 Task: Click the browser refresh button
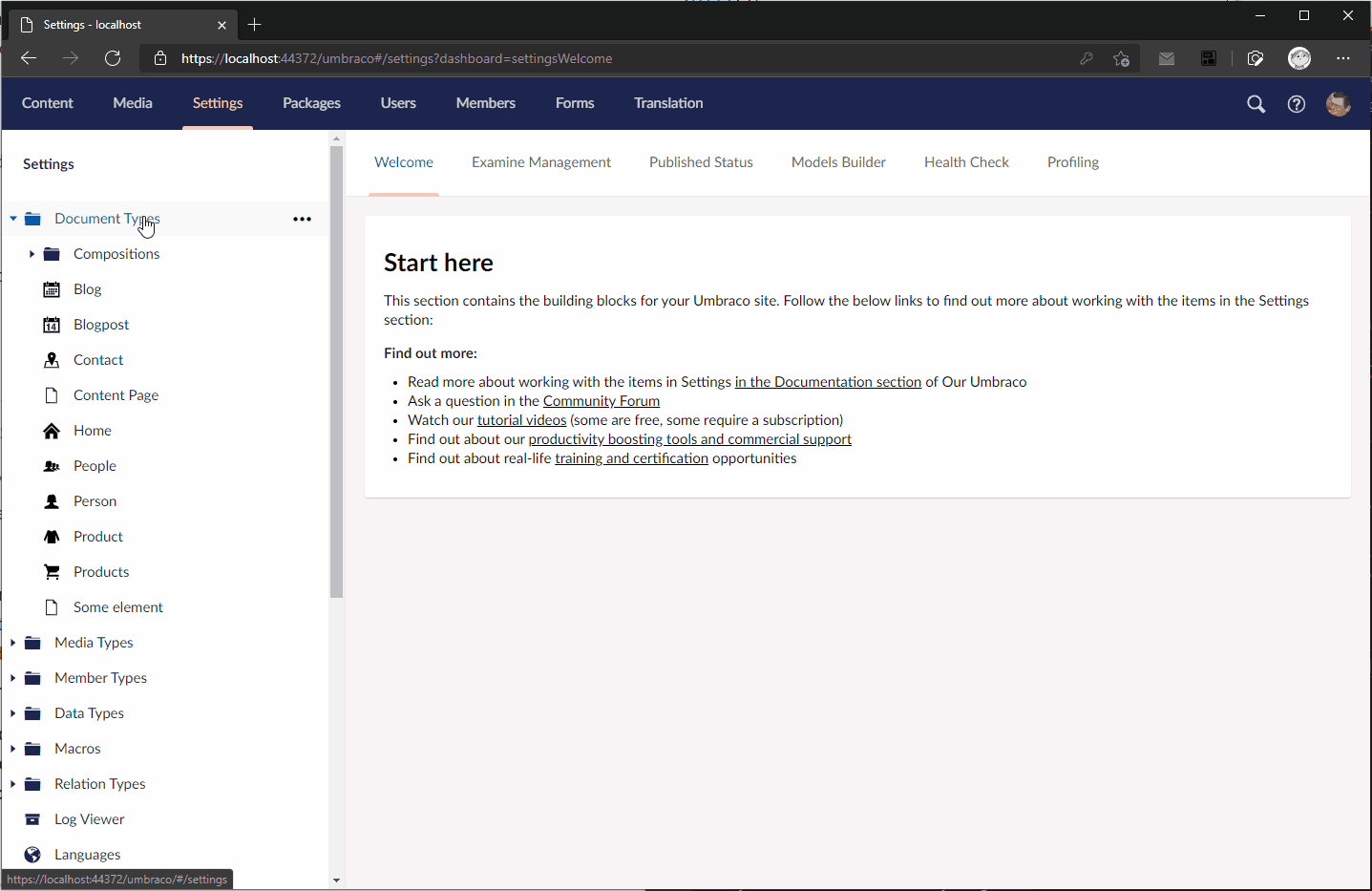tap(113, 58)
